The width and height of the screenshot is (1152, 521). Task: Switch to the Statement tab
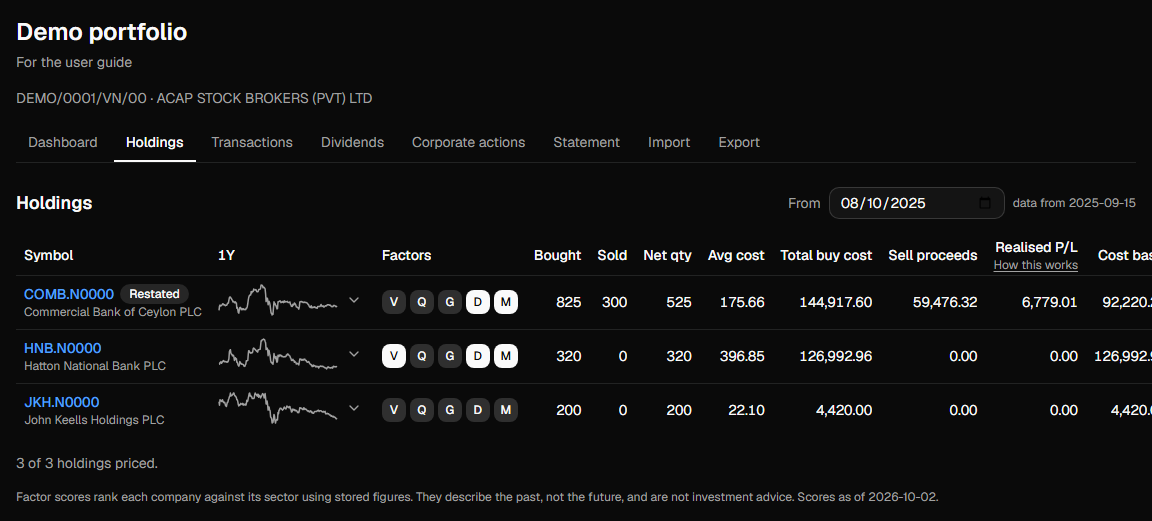tap(586, 143)
